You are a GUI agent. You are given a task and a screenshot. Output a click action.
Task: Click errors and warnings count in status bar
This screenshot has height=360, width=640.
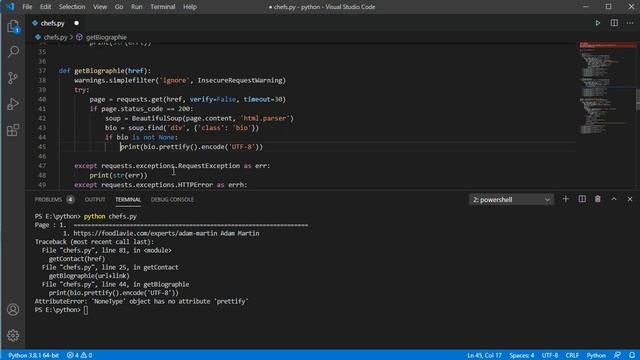pyautogui.click(x=80, y=356)
